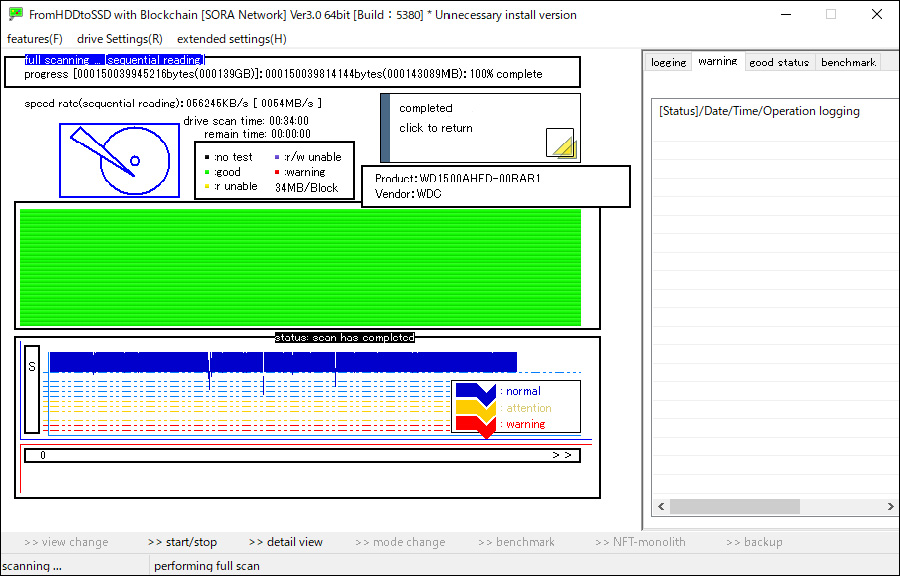900x576 pixels.
Task: Open the features(F) menu
Action: [34, 39]
